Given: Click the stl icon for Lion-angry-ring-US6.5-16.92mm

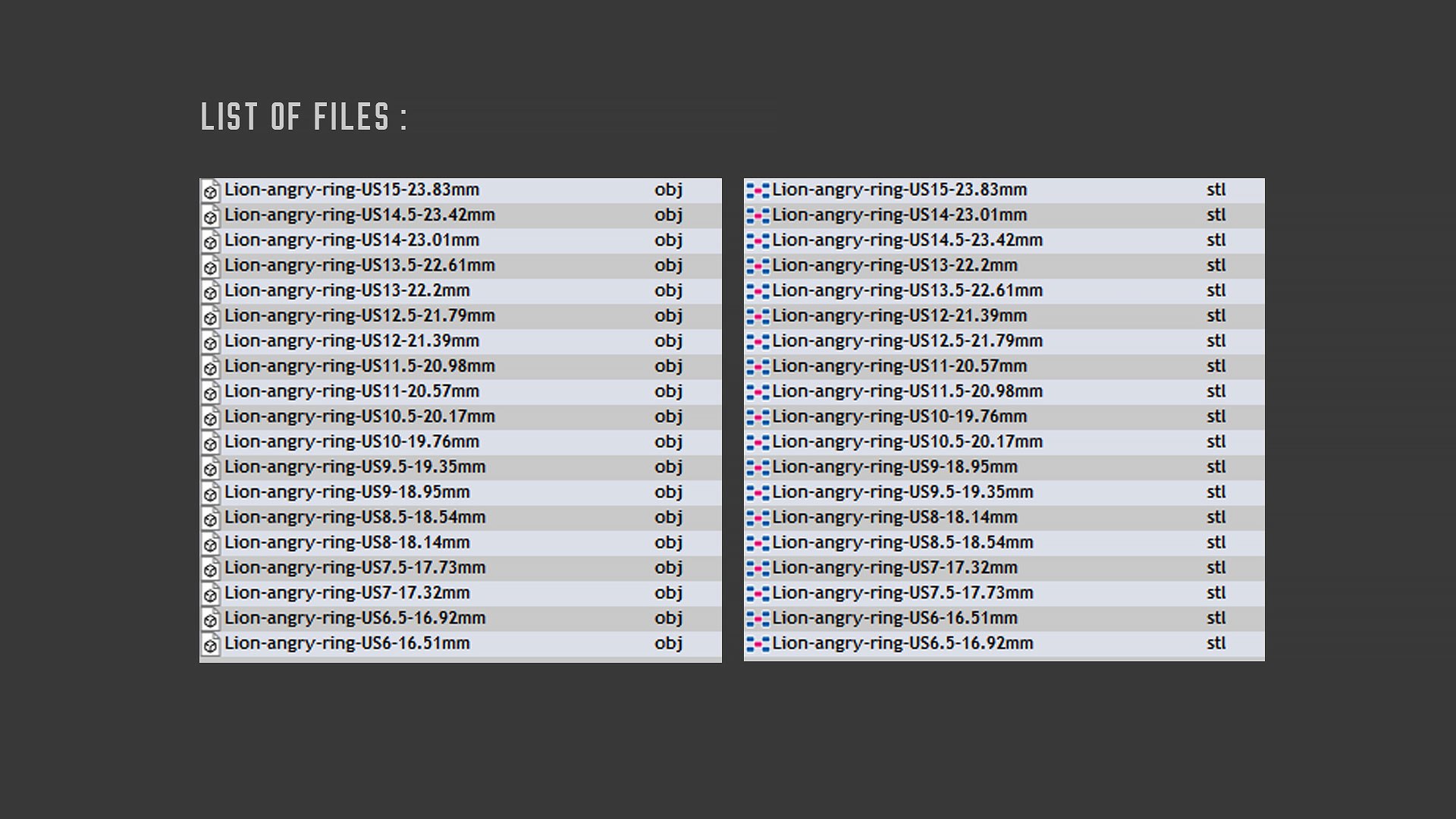Looking at the screenshot, I should [x=758, y=644].
